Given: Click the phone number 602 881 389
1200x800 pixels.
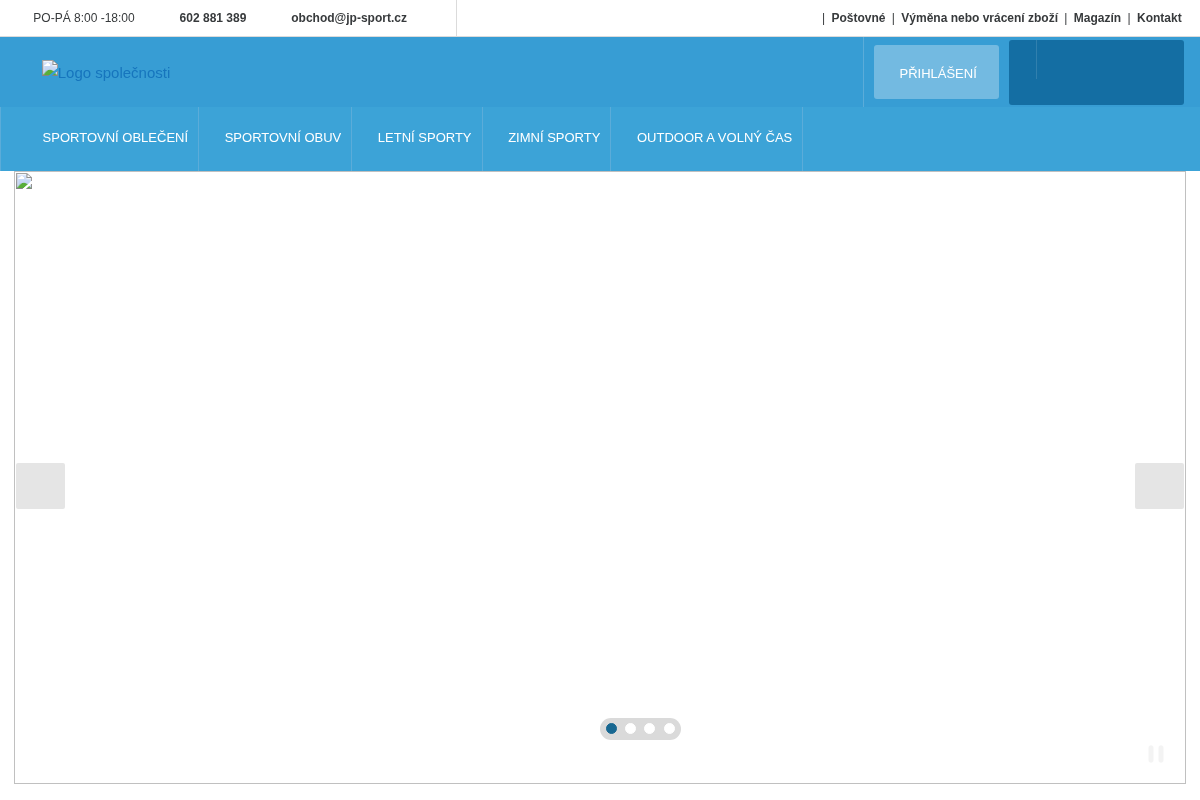Looking at the screenshot, I should pos(213,18).
